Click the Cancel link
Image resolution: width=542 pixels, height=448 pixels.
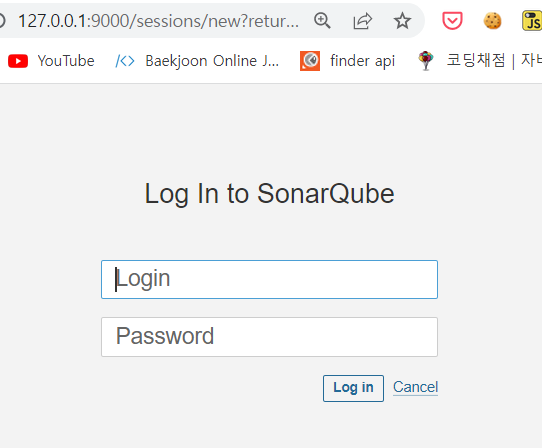[415, 387]
